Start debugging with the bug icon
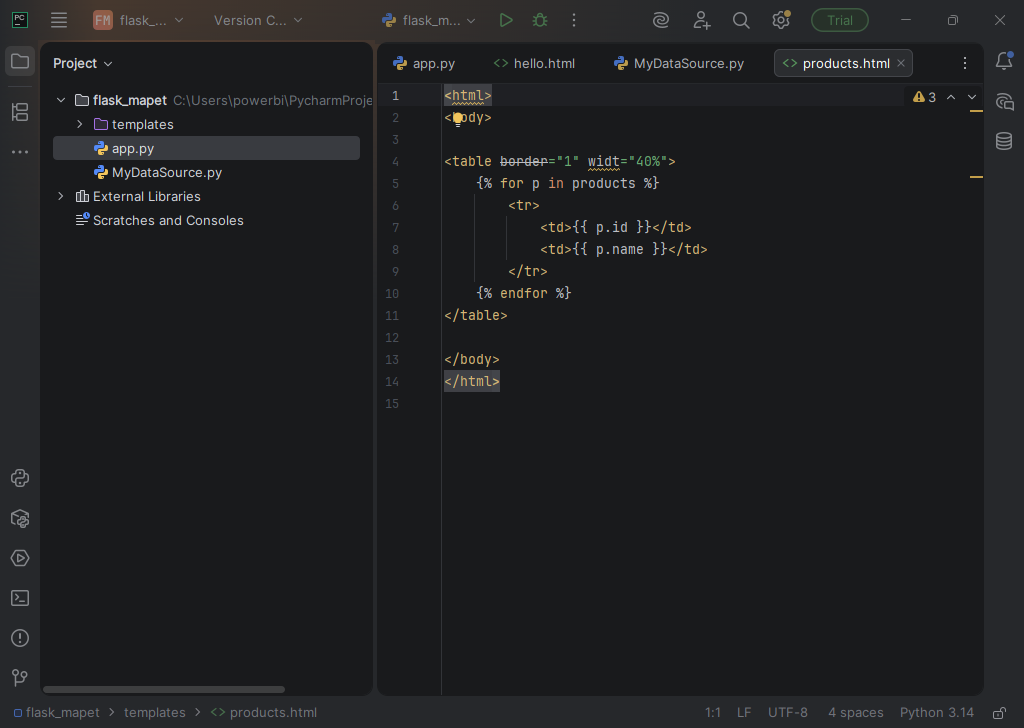Image resolution: width=1024 pixels, height=728 pixels. pyautogui.click(x=540, y=20)
